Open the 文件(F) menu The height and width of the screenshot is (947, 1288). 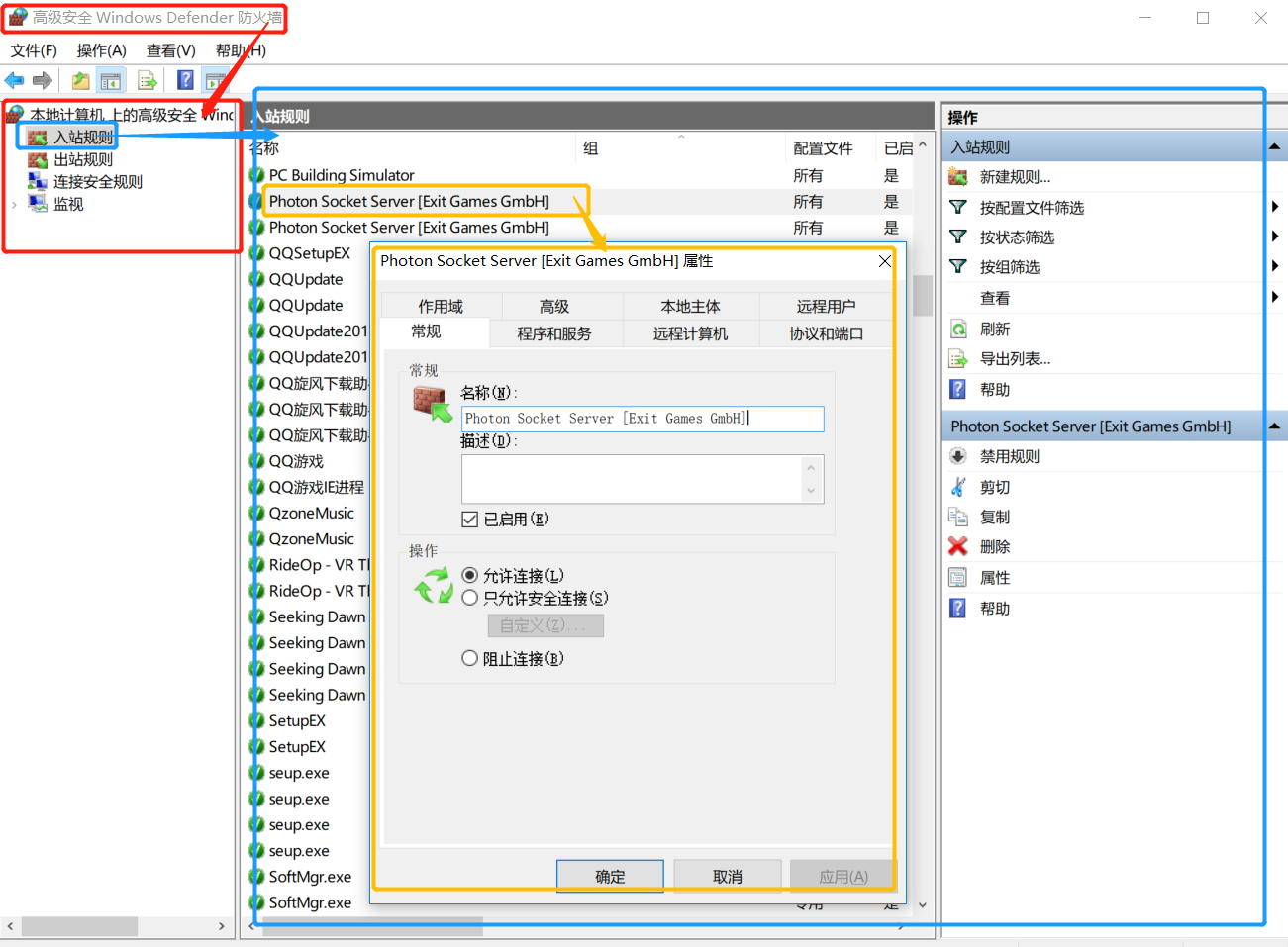34,50
